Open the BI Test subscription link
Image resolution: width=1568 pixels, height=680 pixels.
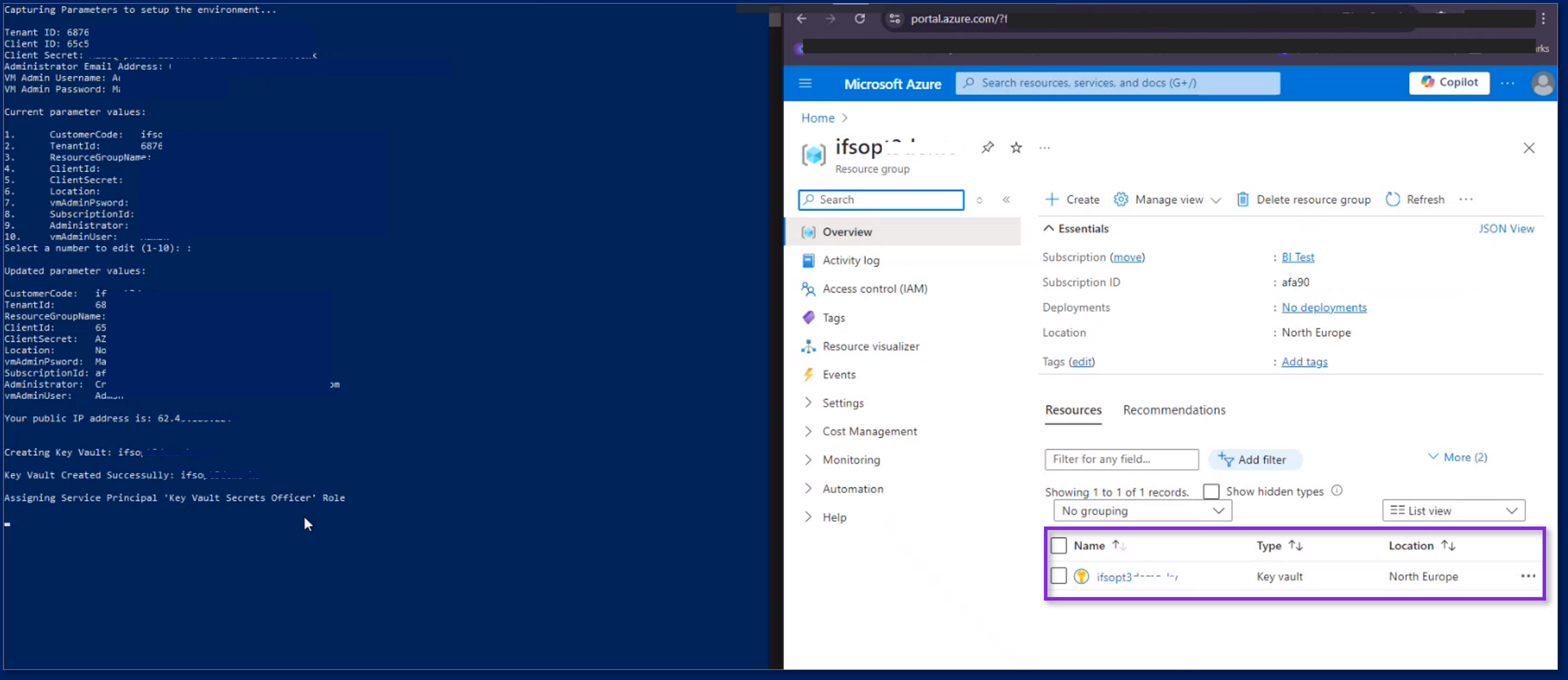click(1298, 257)
